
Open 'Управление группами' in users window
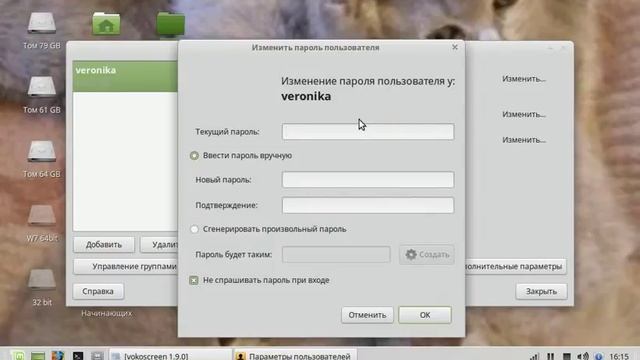(126, 266)
